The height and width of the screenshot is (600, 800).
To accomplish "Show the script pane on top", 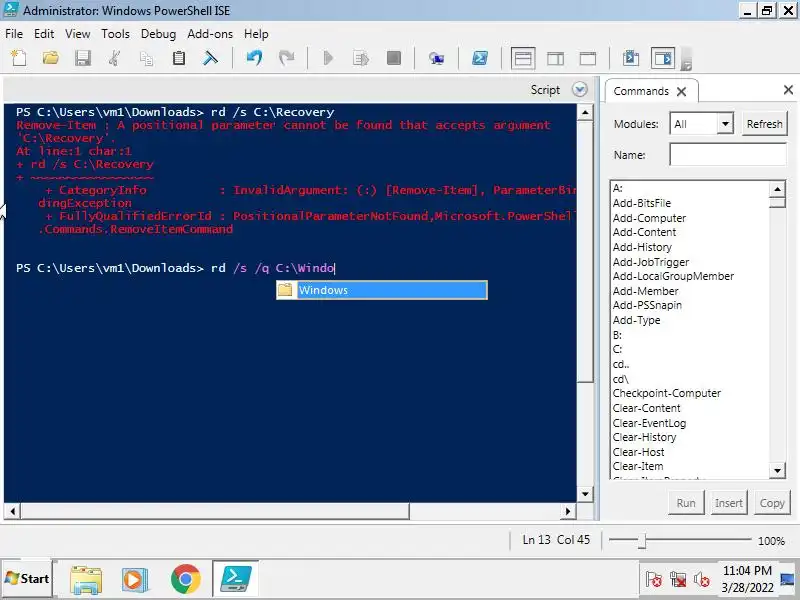I will (x=523, y=58).
